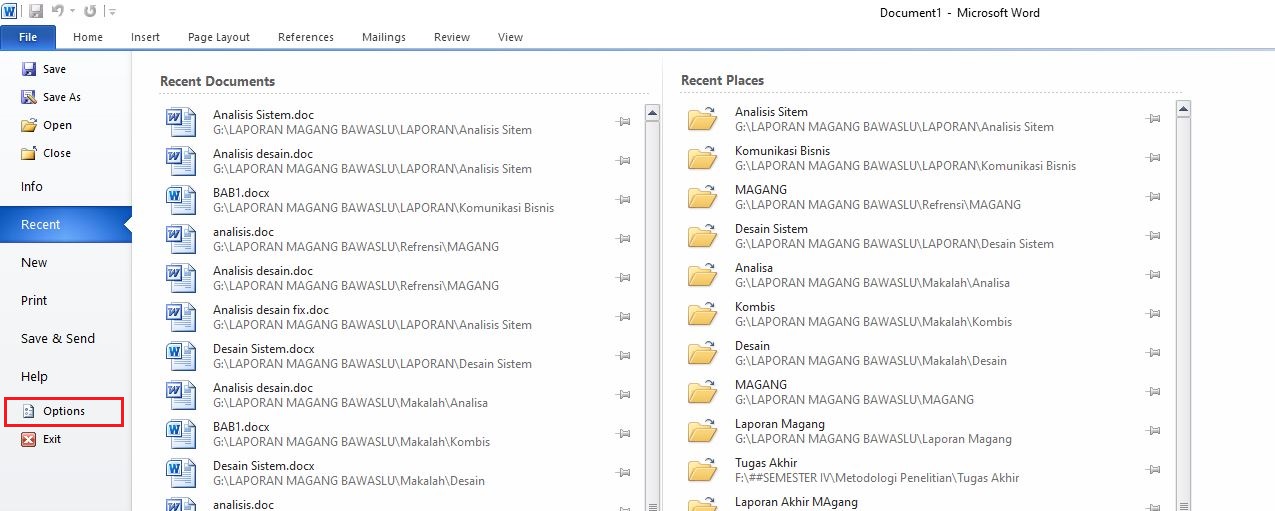Image resolution: width=1275 pixels, height=511 pixels.
Task: Pin Analisis desain.doc in LAPORAN\Analisis Sitem
Action: [x=623, y=161]
